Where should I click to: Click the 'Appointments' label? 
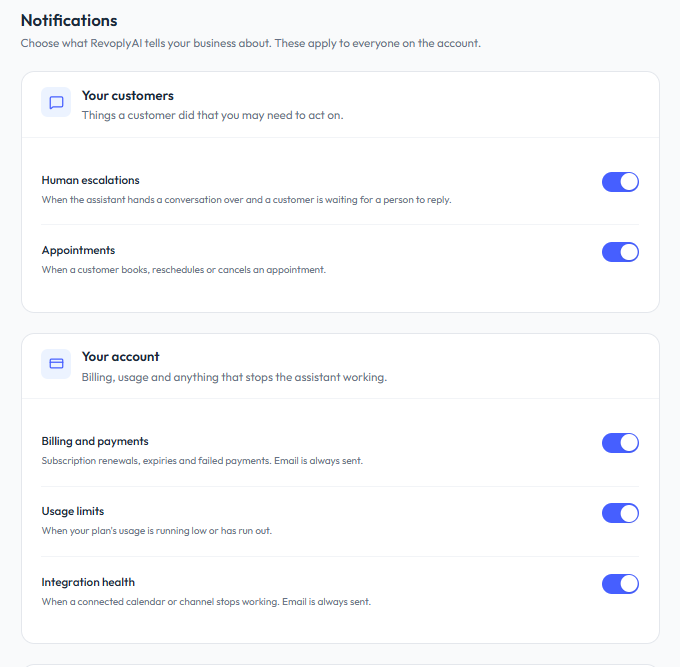pos(78,250)
